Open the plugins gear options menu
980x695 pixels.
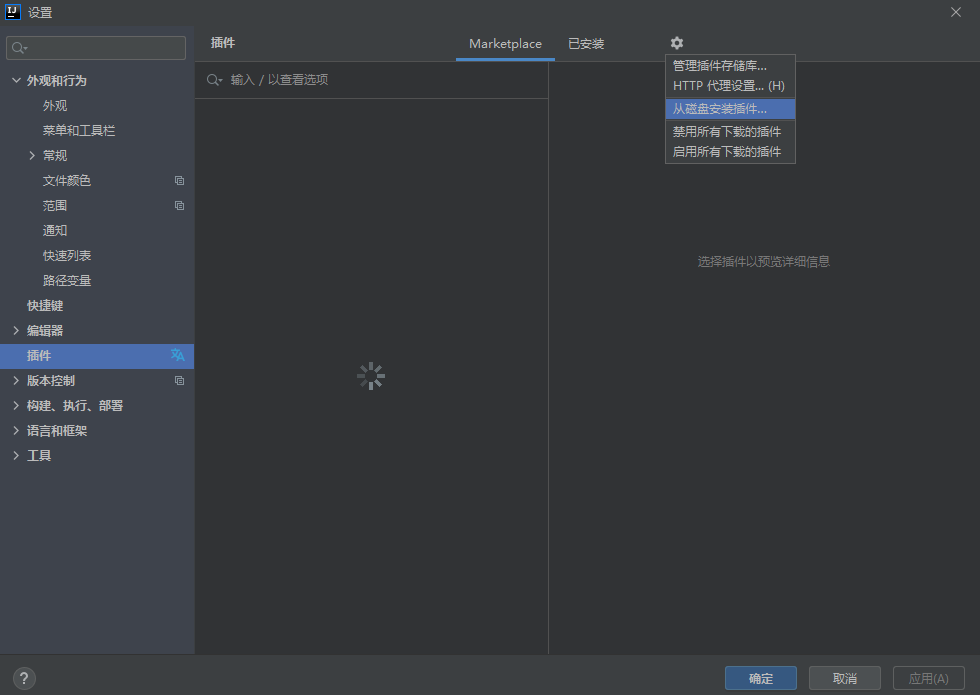point(677,43)
